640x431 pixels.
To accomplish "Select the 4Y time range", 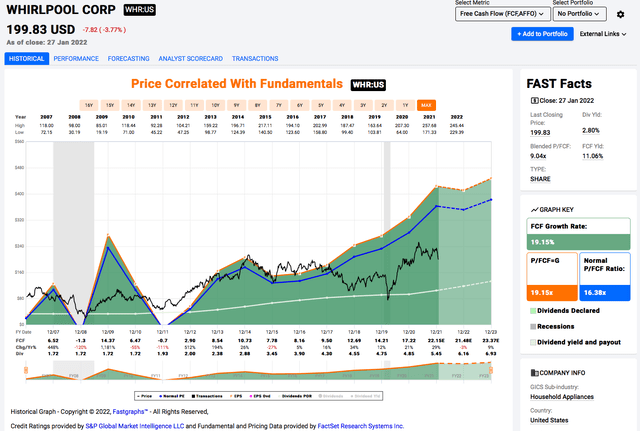I will coord(342,105).
